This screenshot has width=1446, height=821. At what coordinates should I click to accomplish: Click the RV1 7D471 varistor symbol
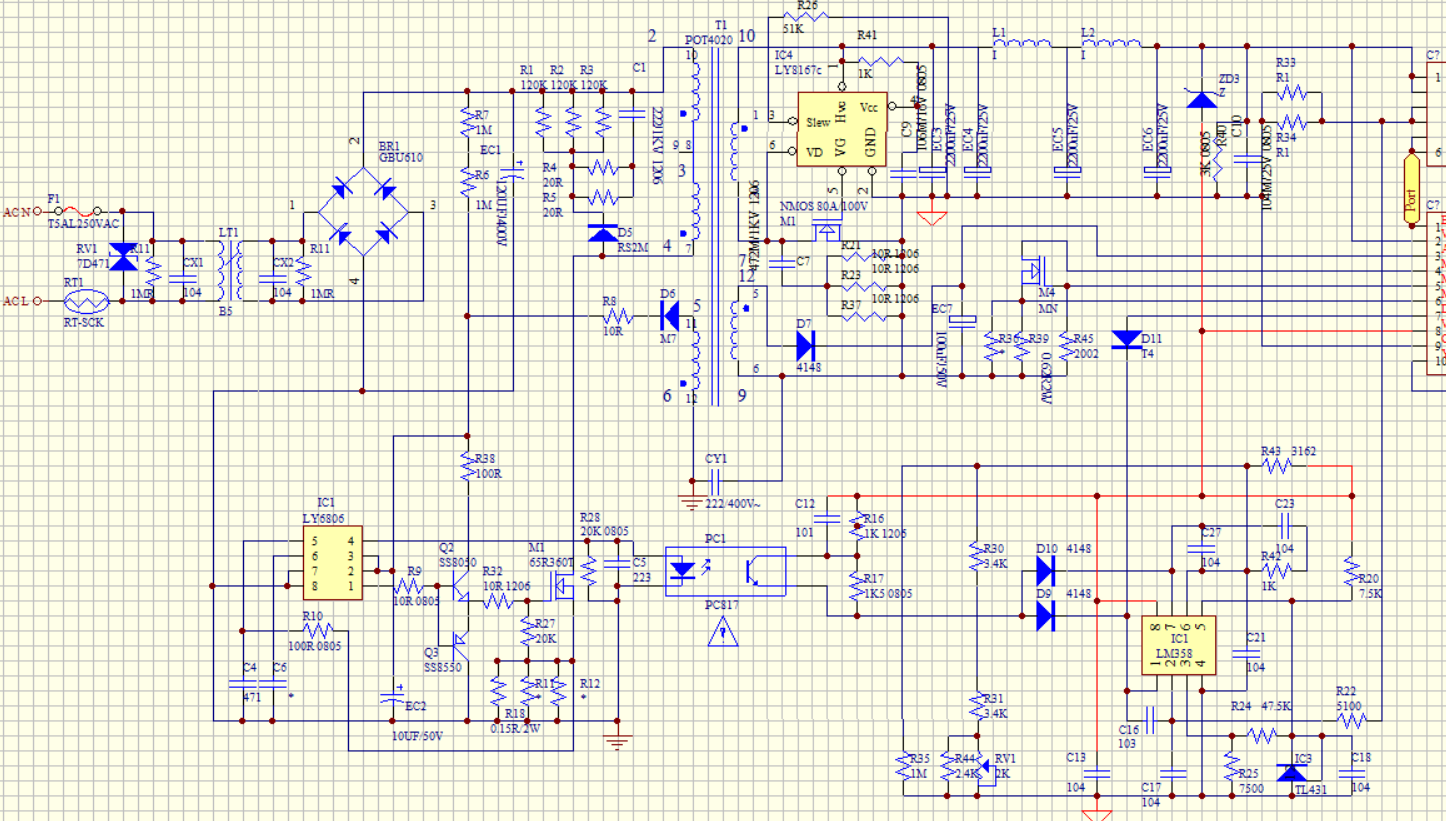[122, 258]
